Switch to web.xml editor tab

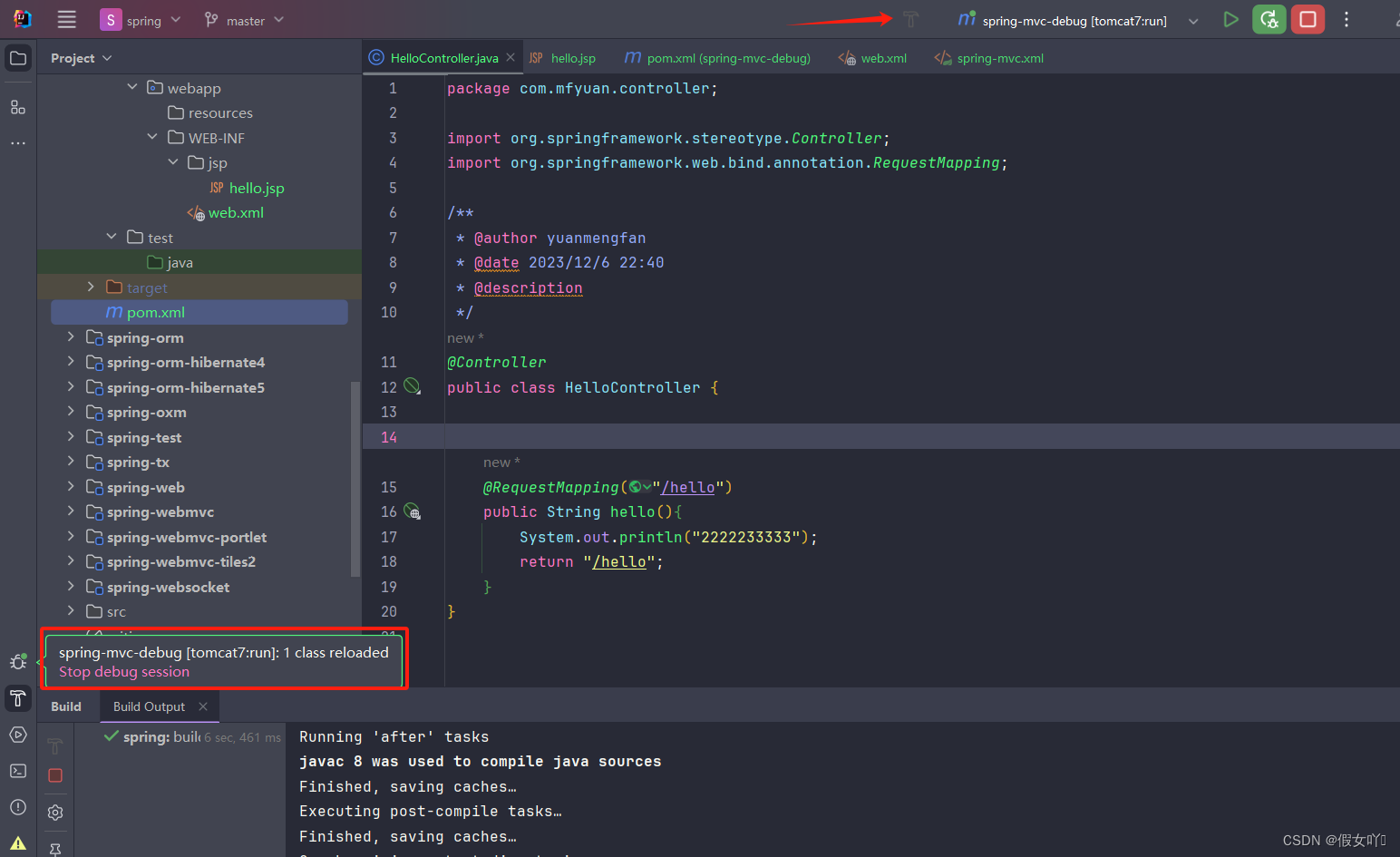click(872, 58)
